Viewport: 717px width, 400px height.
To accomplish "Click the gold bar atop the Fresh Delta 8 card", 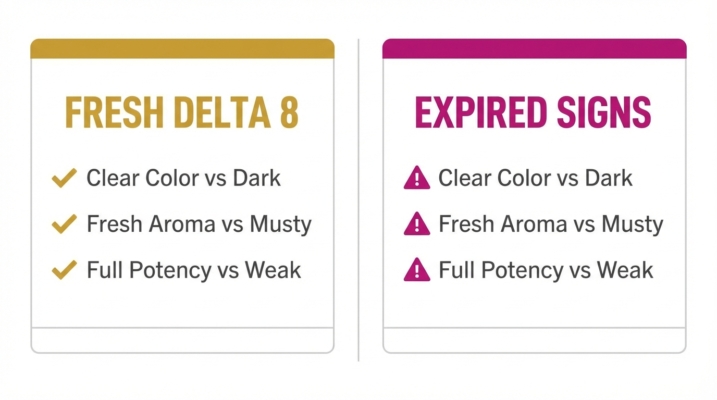I will click(x=182, y=48).
